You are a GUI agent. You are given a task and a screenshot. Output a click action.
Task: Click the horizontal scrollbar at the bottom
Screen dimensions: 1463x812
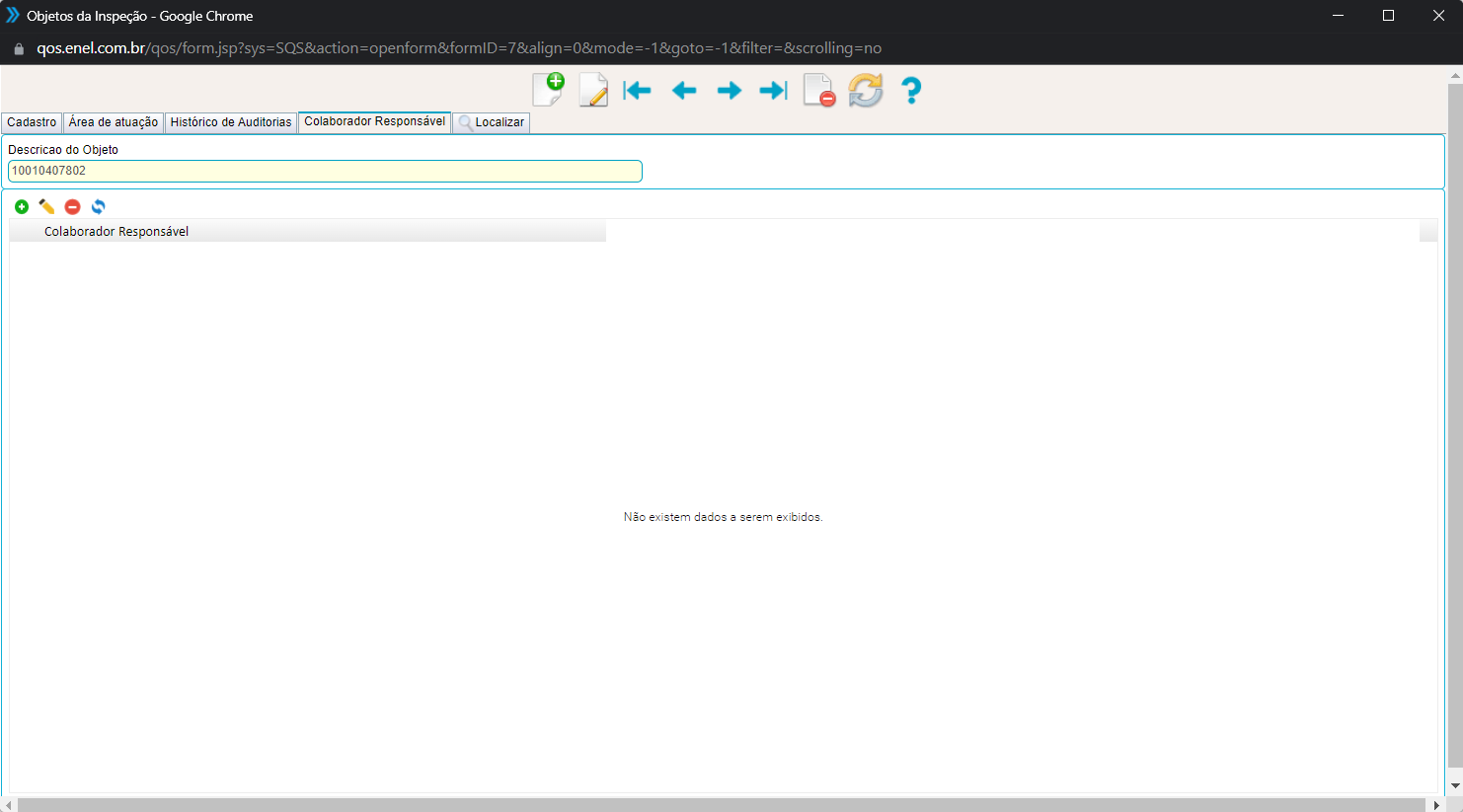[721, 805]
